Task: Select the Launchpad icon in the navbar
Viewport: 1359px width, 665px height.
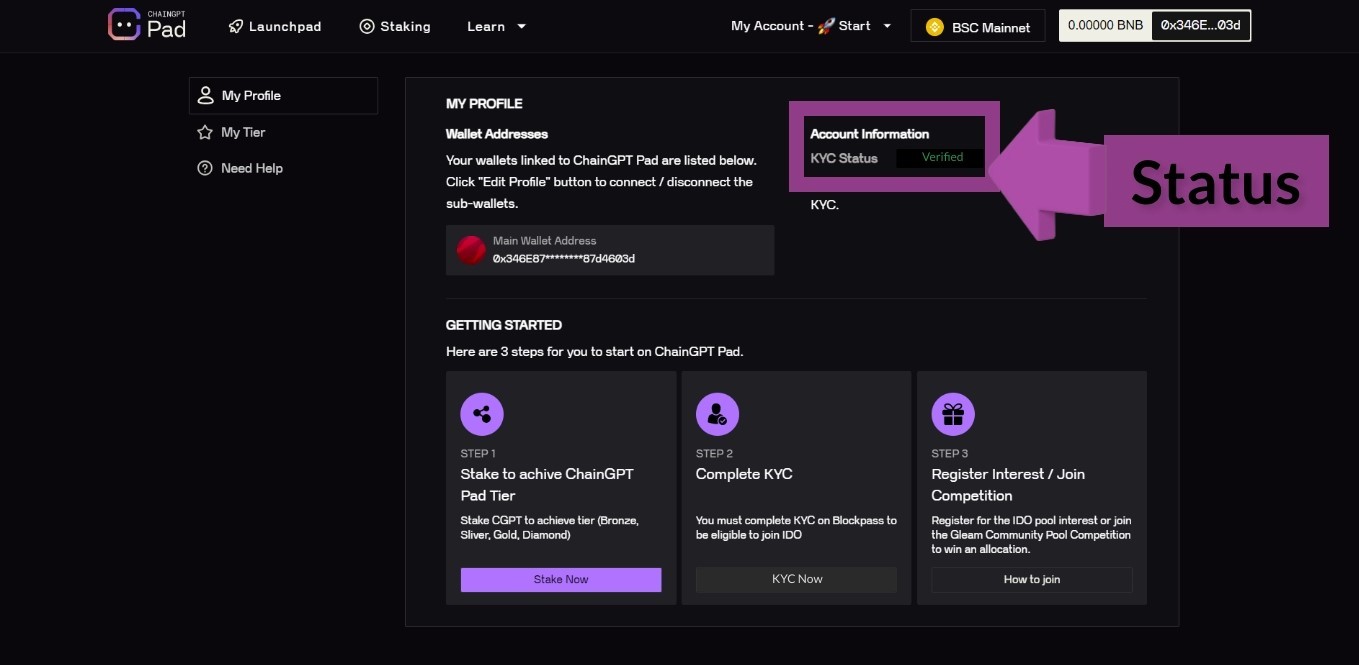Action: pos(234,26)
